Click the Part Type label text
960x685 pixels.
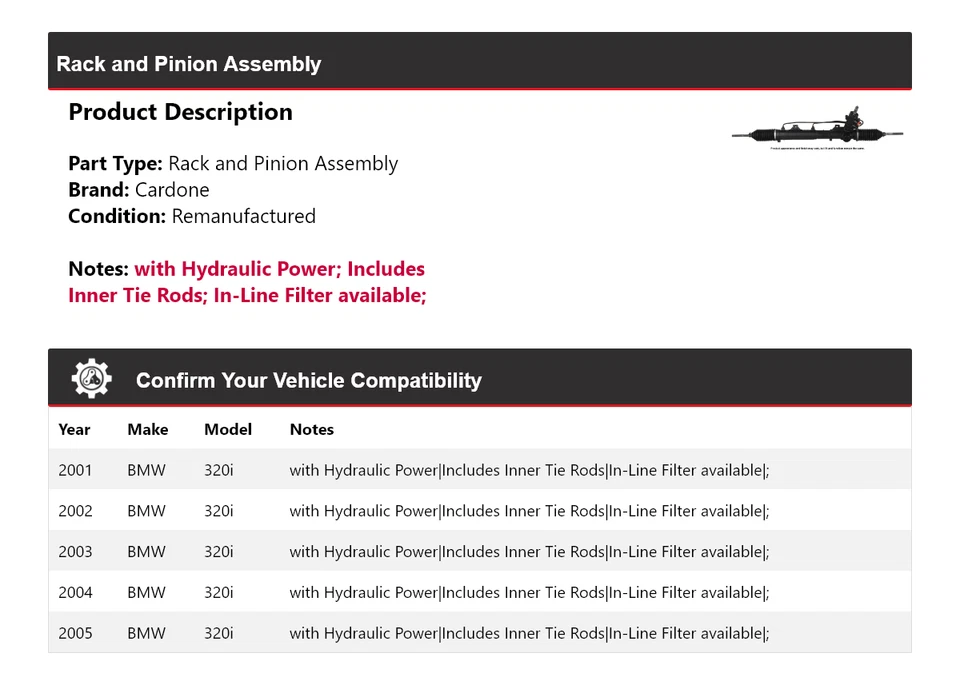coord(115,164)
